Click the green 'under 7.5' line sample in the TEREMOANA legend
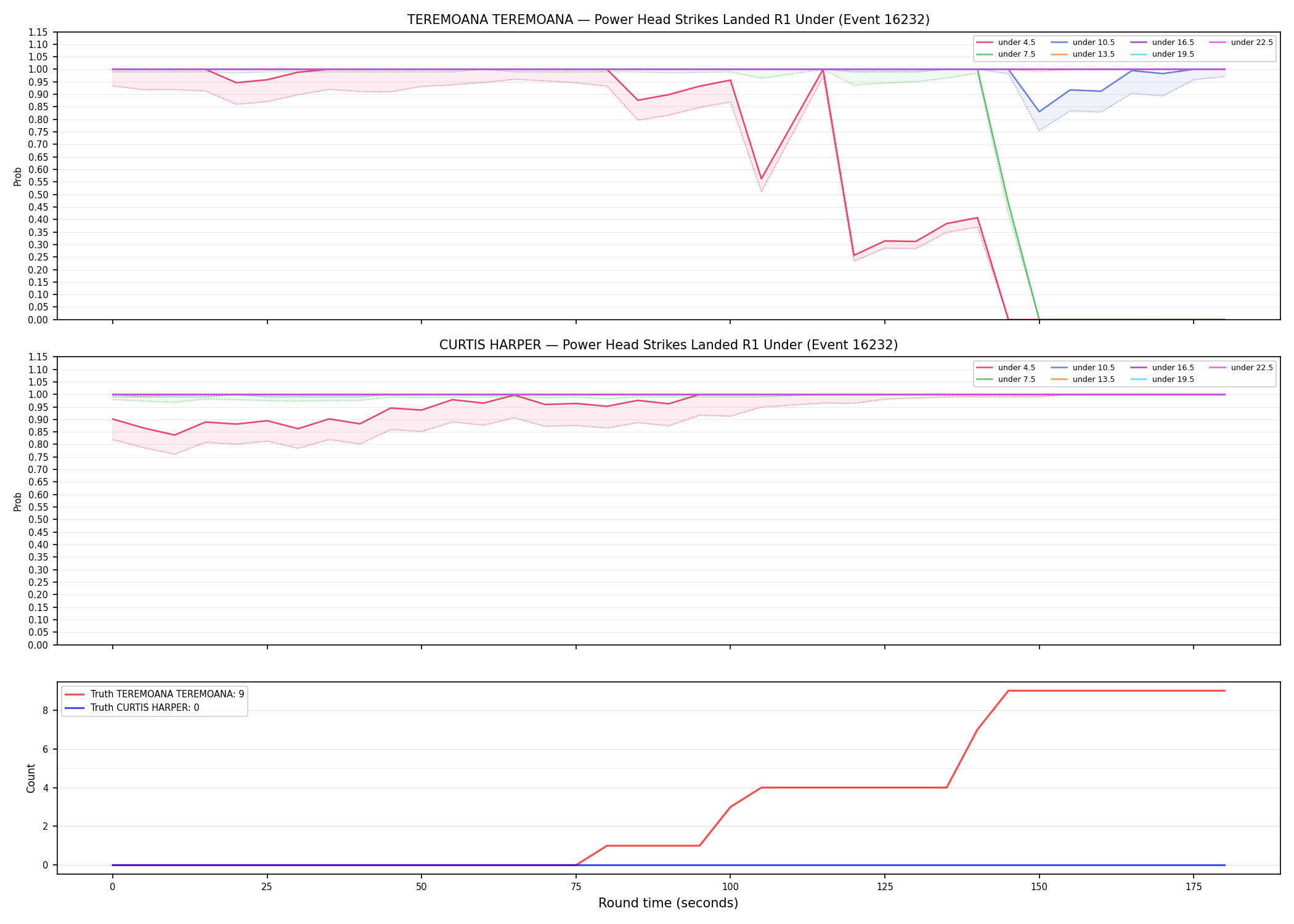 click(x=985, y=54)
